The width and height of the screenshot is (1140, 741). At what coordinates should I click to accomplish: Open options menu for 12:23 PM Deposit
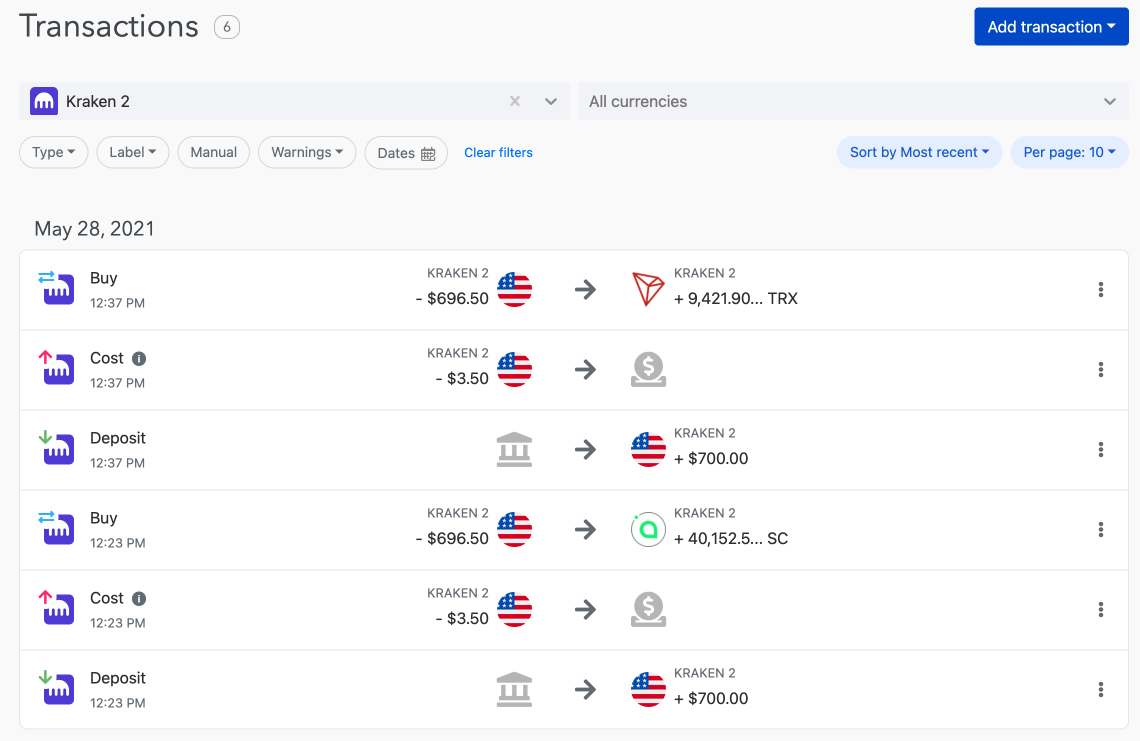click(1101, 689)
